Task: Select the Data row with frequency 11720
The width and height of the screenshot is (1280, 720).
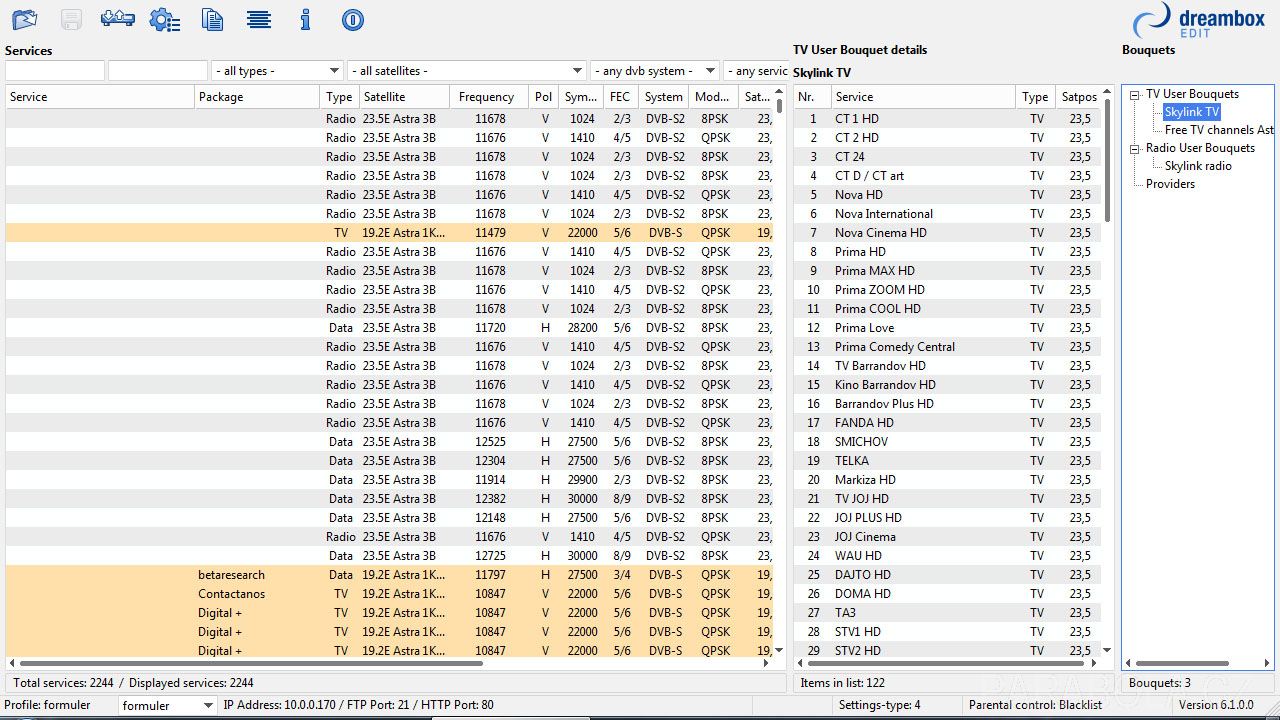Action: tap(389, 328)
